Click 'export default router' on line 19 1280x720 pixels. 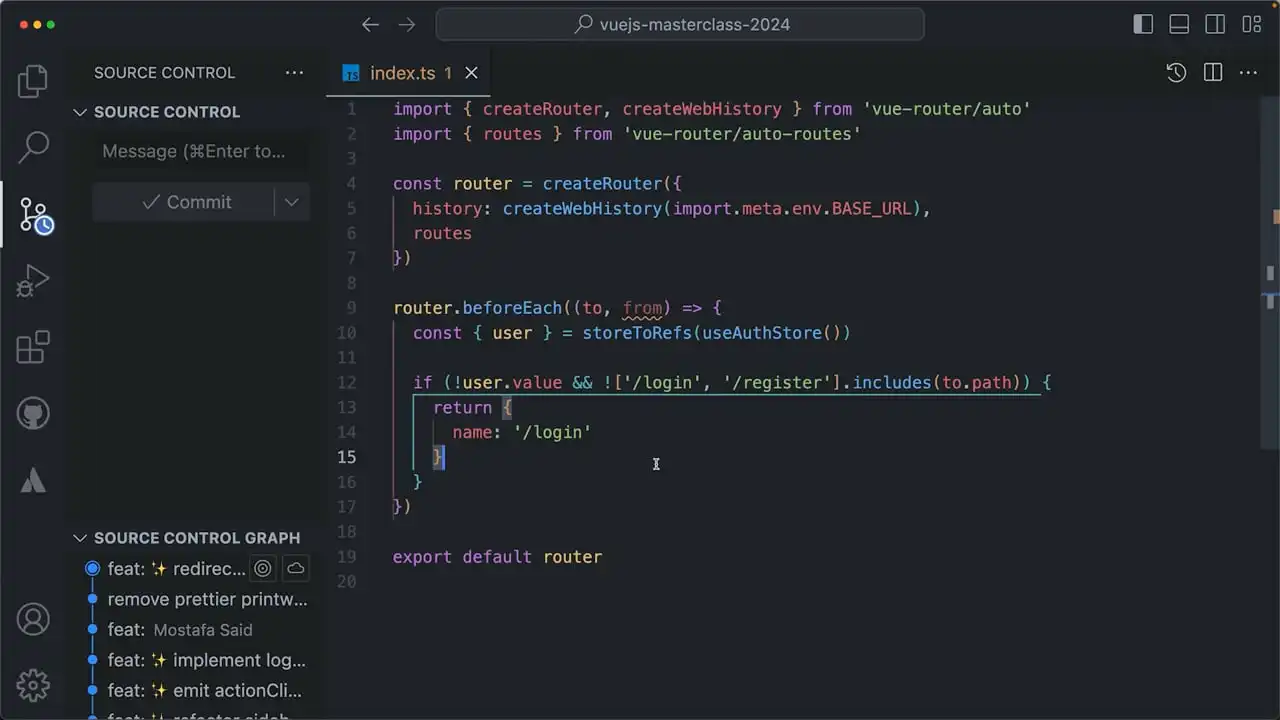tap(497, 557)
